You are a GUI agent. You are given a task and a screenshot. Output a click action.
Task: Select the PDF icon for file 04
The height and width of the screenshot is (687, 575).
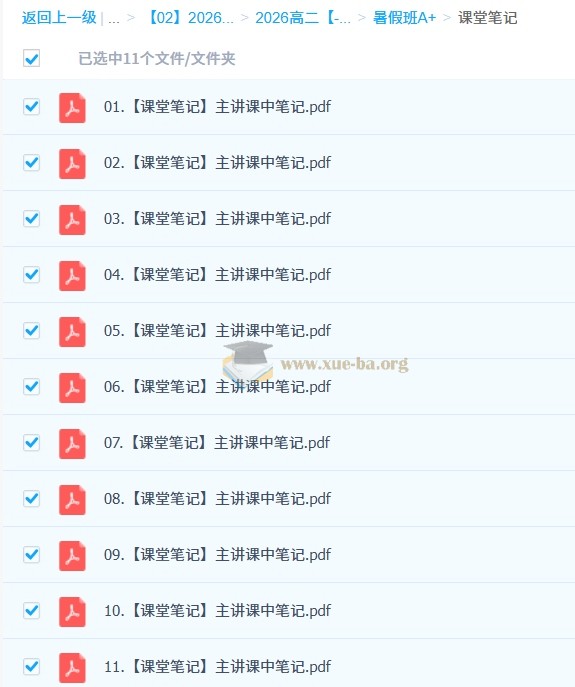point(72,276)
